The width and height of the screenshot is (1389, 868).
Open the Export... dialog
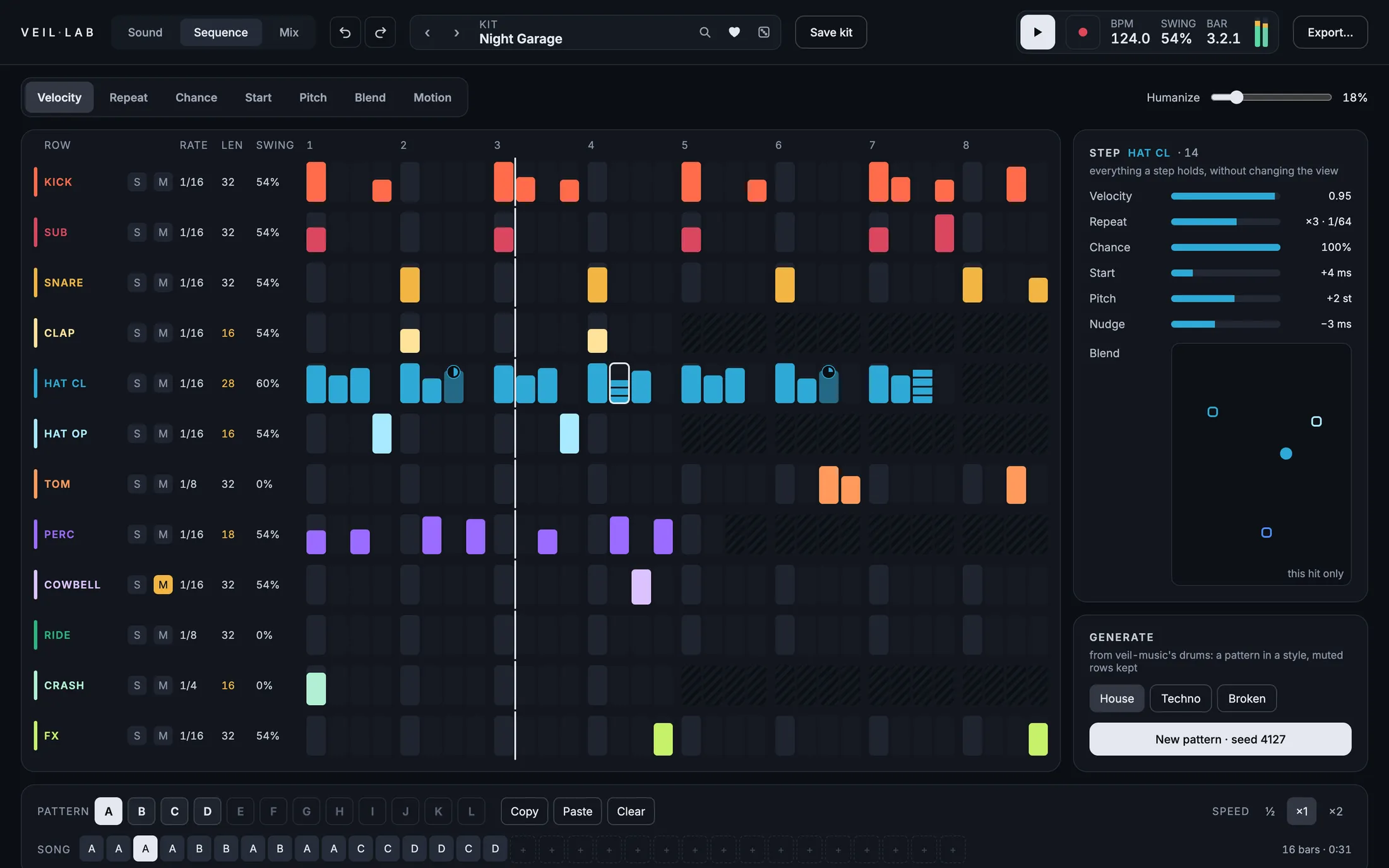point(1330,32)
